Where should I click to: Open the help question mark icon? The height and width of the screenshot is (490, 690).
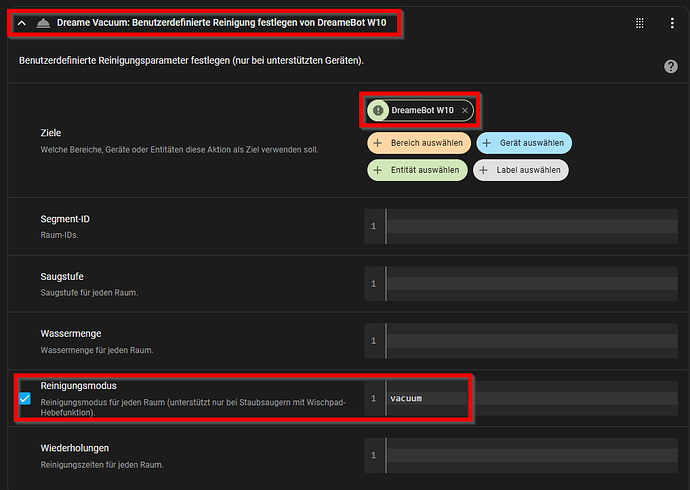pos(671,66)
